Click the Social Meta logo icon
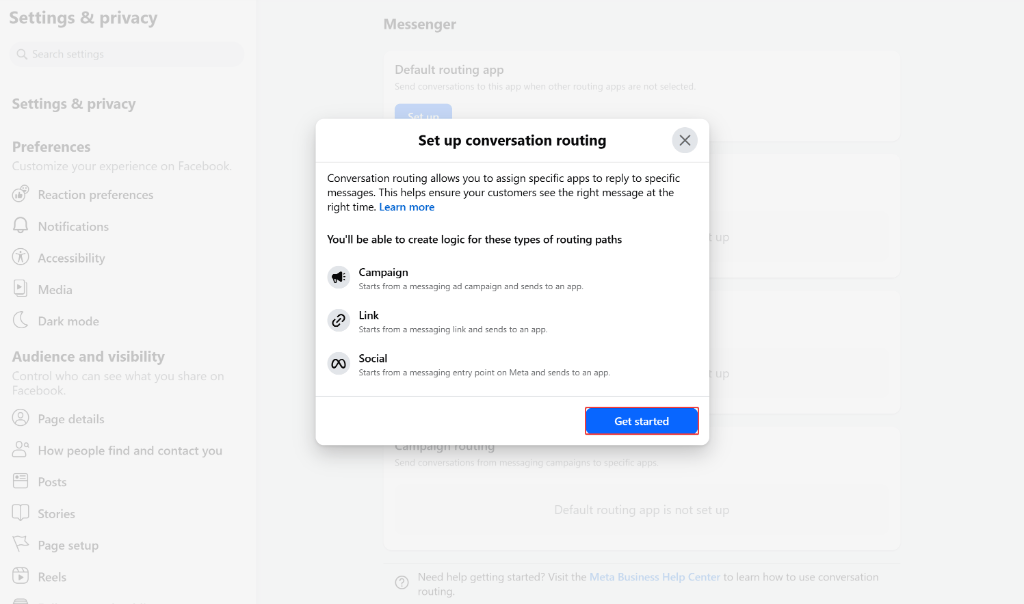This screenshot has height=604, width=1024. coord(338,364)
